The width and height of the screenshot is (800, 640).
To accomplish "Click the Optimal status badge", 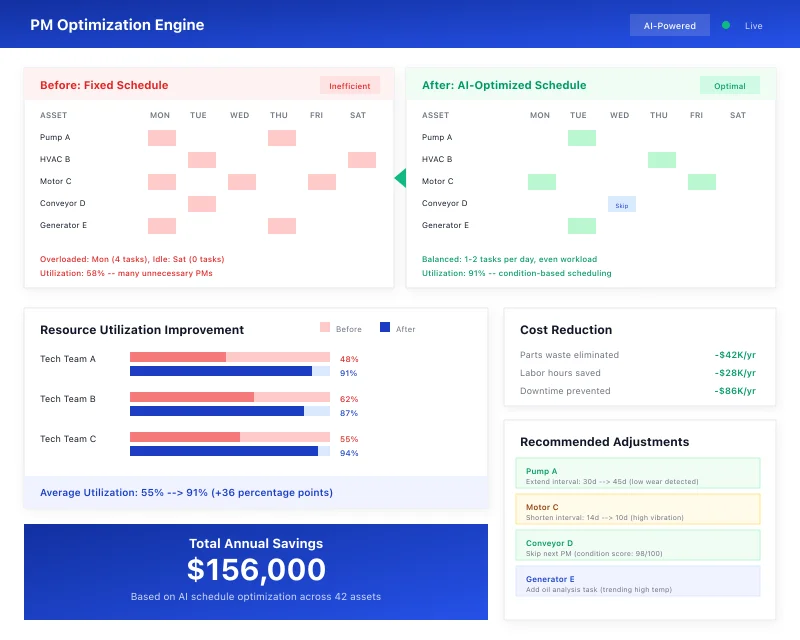I will pyautogui.click(x=729, y=86).
